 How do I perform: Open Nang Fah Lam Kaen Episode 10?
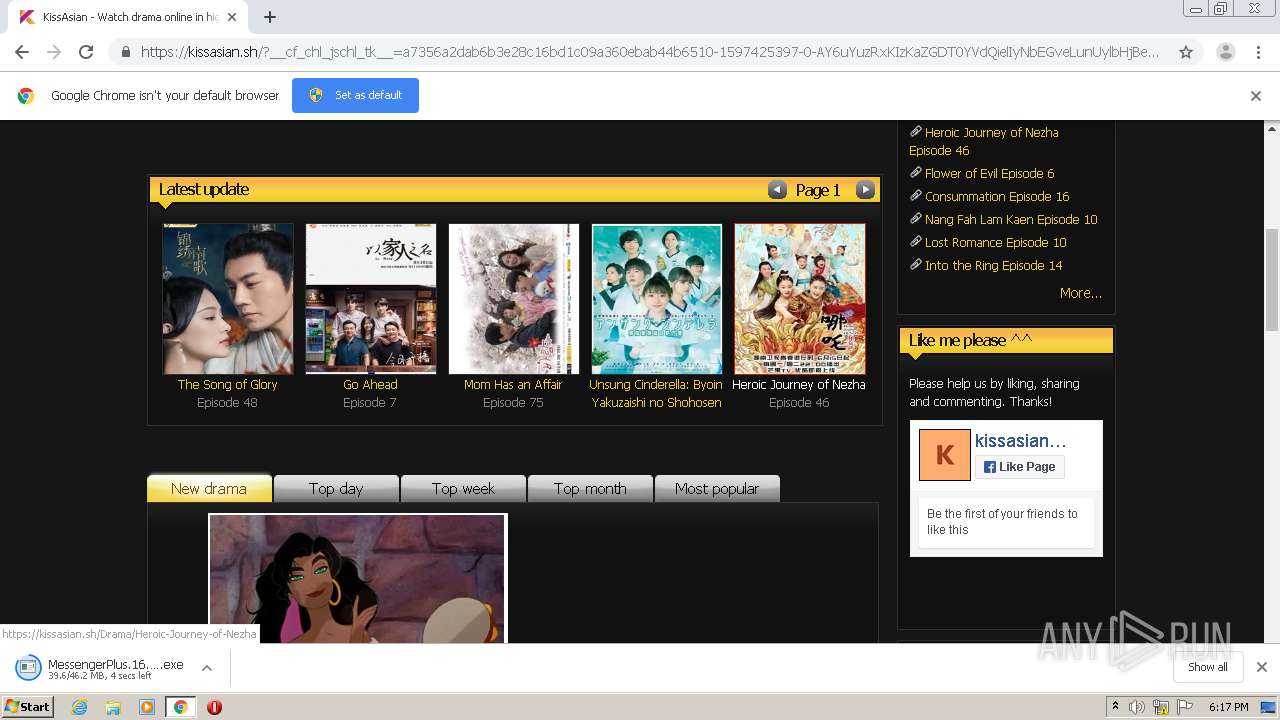(1011, 219)
